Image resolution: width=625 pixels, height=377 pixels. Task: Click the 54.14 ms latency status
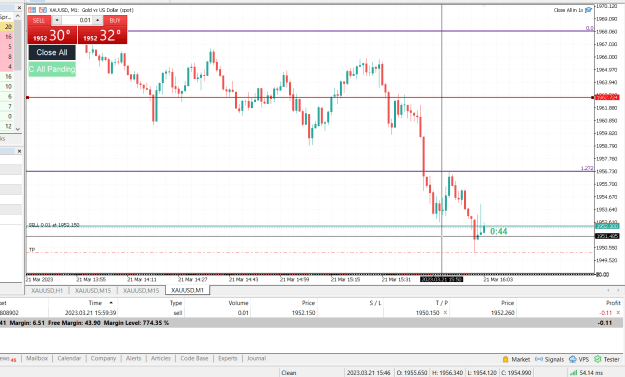tap(591, 373)
